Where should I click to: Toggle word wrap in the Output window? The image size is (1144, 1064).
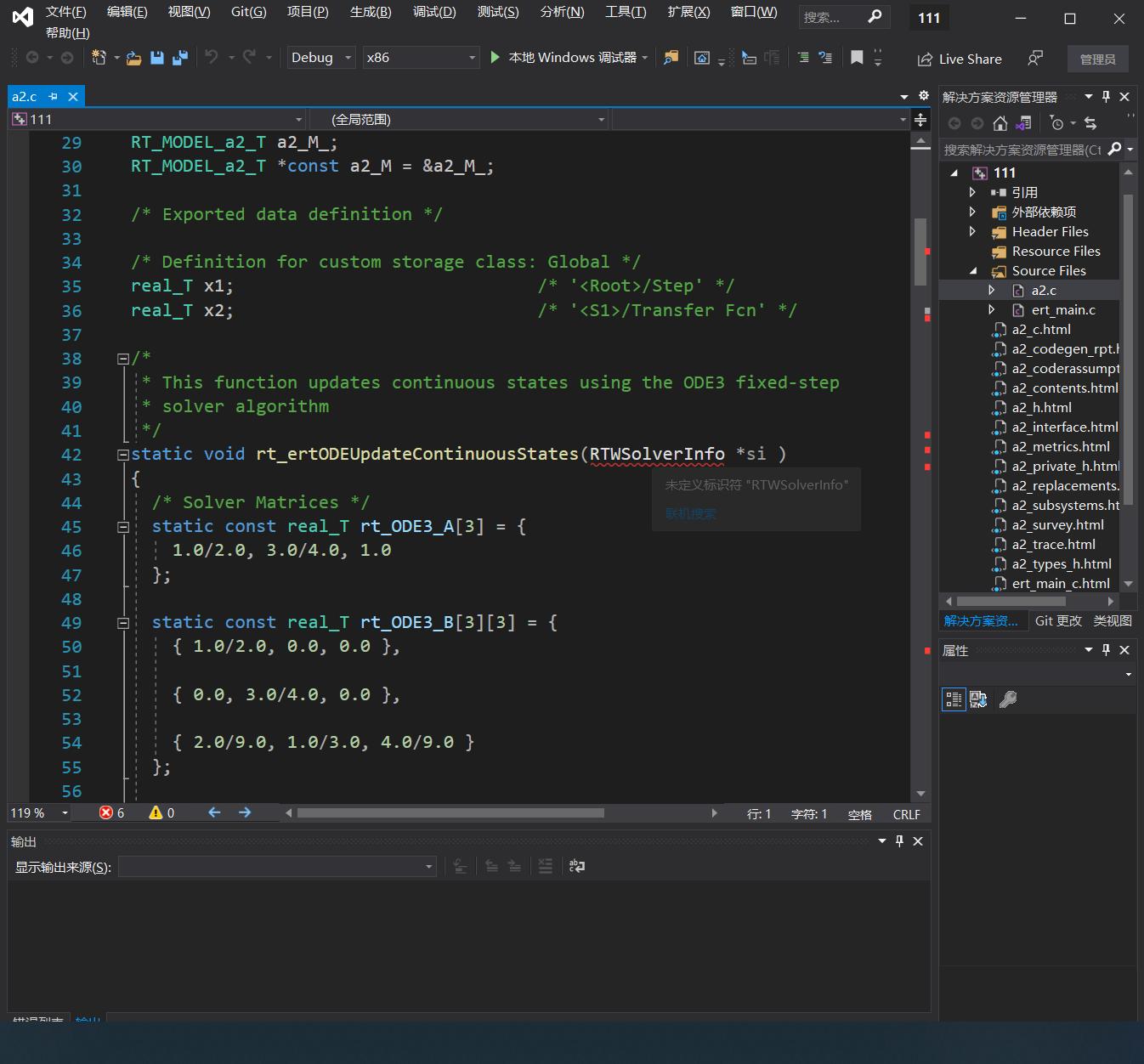577,866
